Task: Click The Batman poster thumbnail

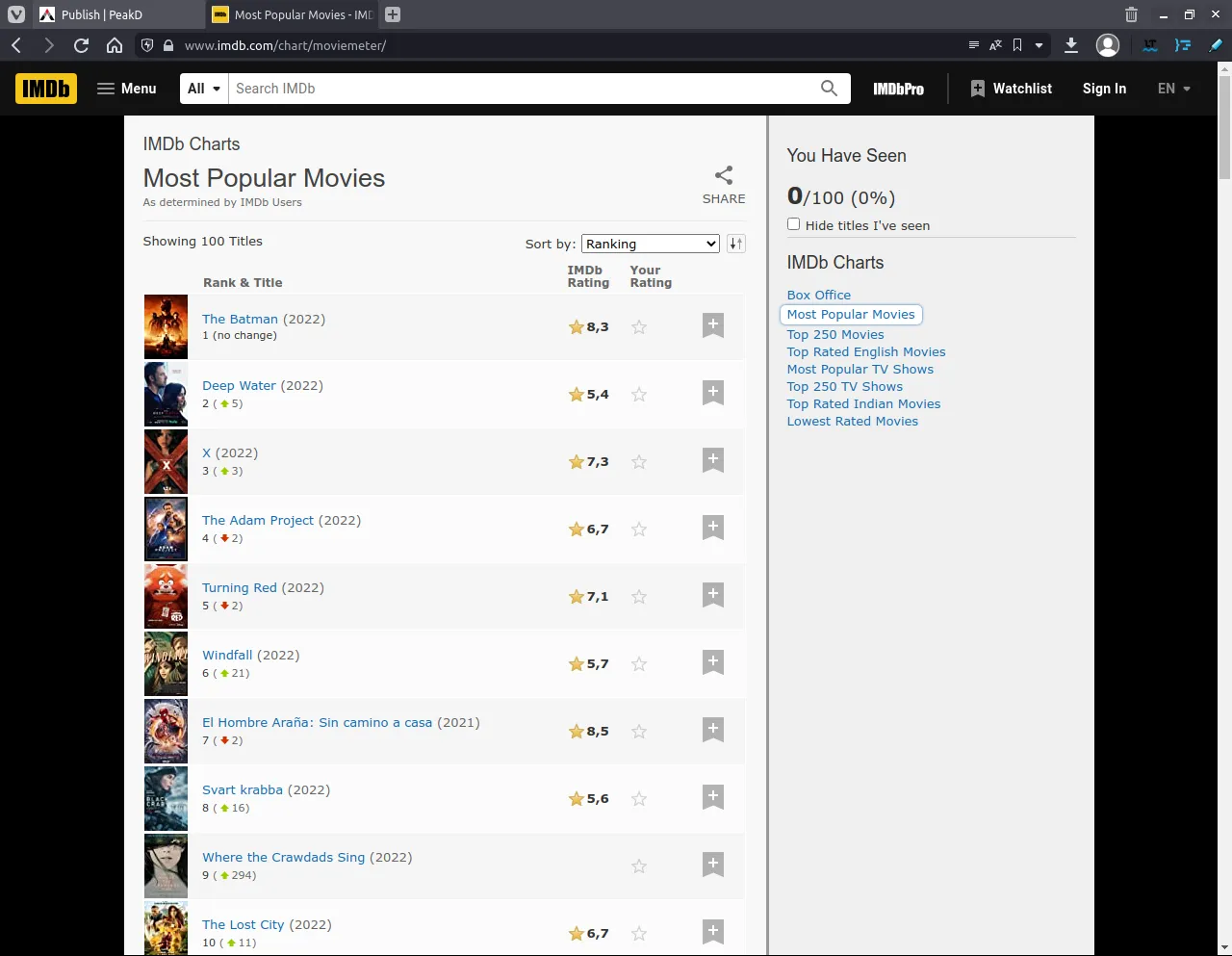Action: pos(166,327)
